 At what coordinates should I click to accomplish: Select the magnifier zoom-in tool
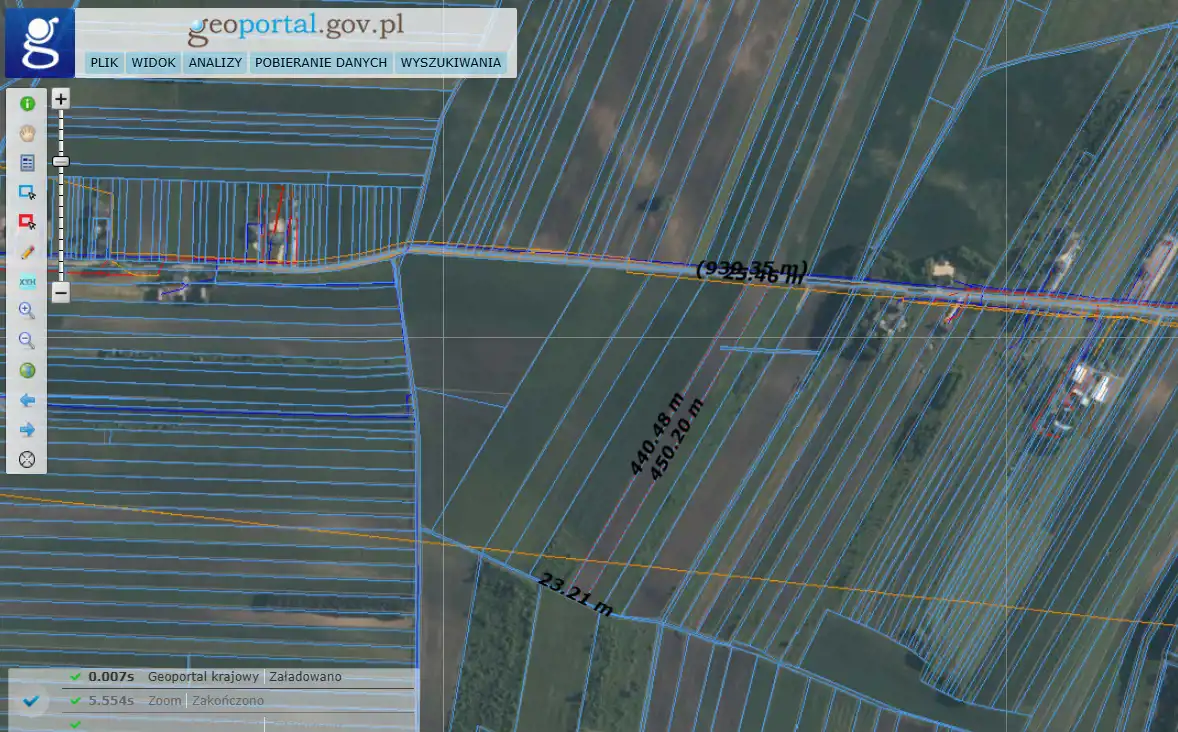(x=27, y=311)
